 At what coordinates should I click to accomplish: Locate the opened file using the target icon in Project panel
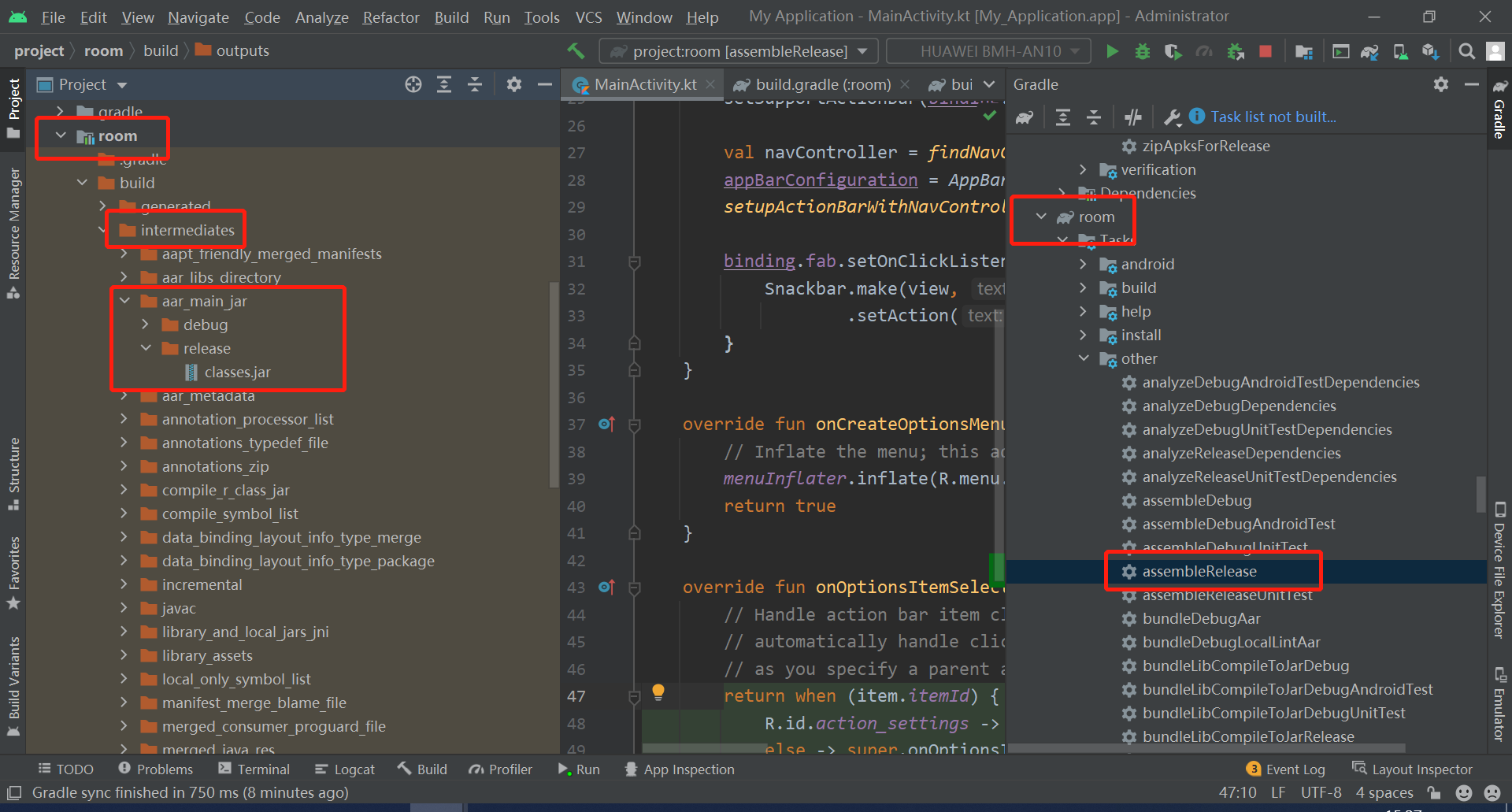coord(413,84)
